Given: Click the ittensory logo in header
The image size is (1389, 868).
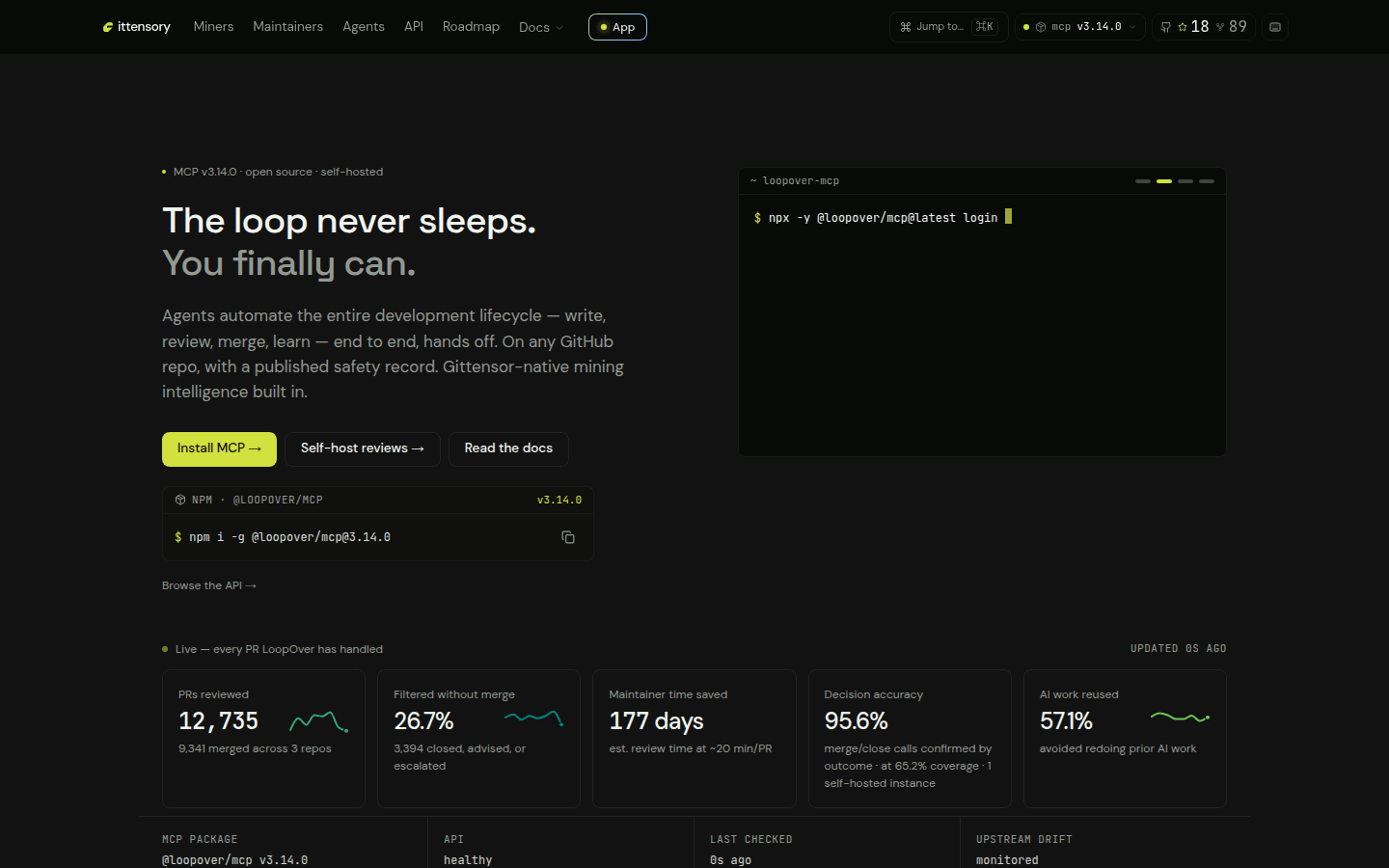Looking at the screenshot, I should tap(136, 27).
